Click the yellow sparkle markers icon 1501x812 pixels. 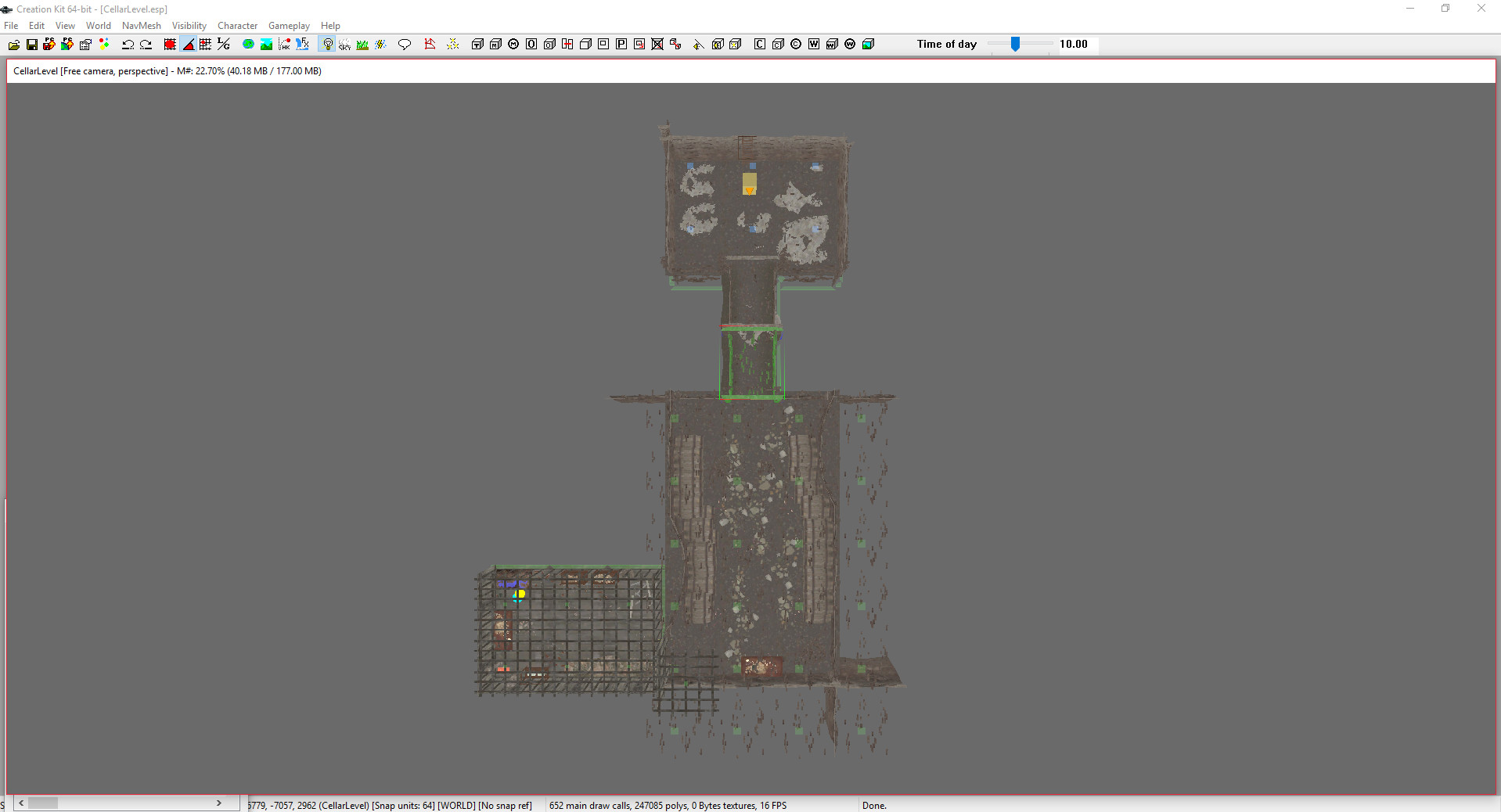453,45
